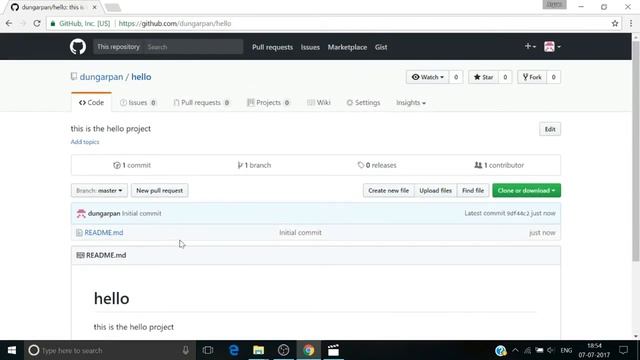
Task: Click the Cortana microphone icon
Action: [185, 350]
